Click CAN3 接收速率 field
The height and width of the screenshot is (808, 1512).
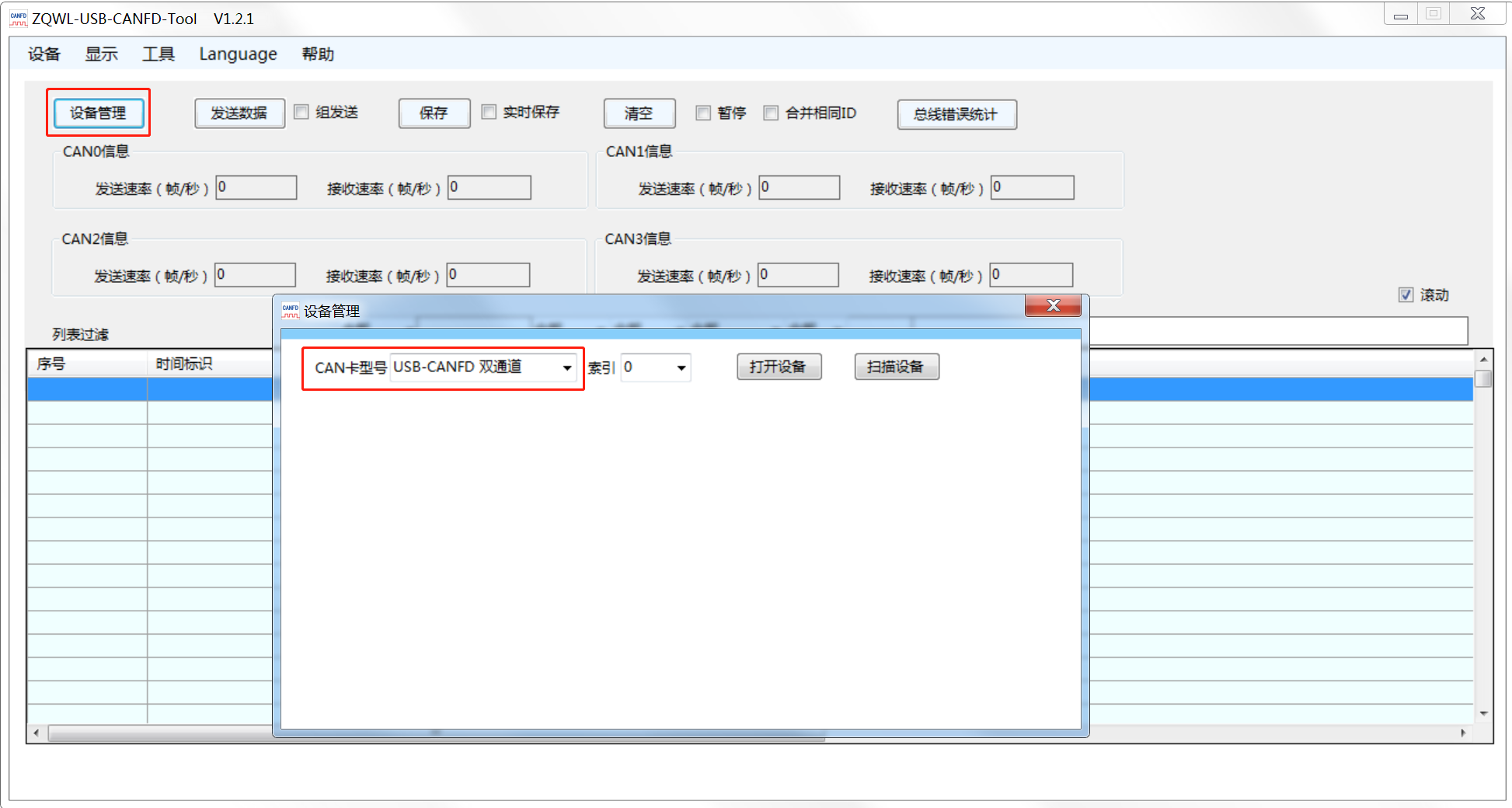pyautogui.click(x=1032, y=274)
